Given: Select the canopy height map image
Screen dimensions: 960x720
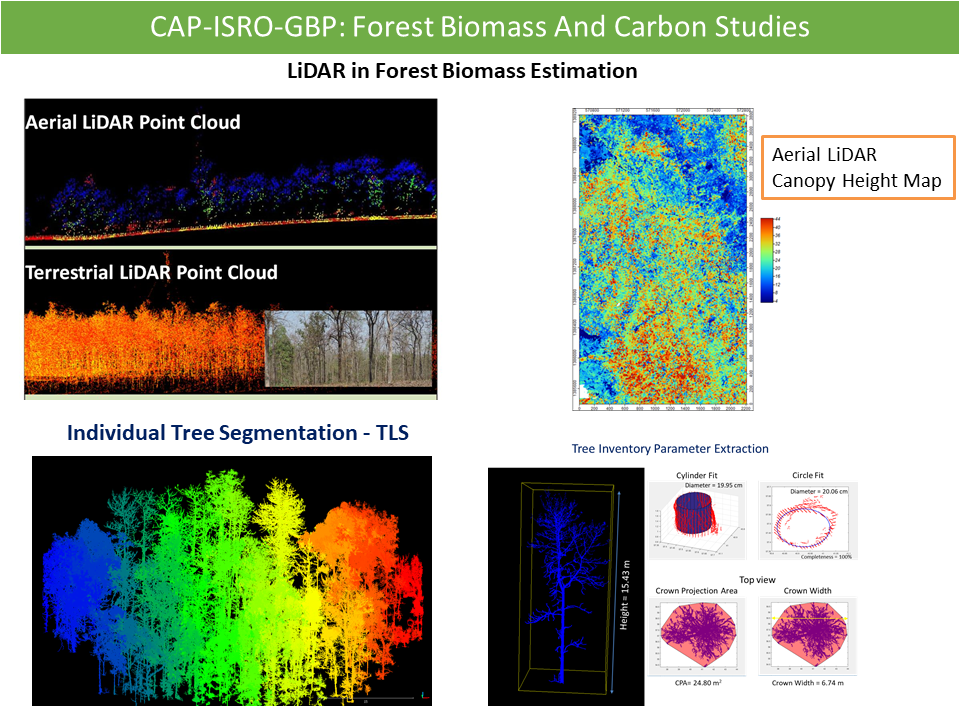Looking at the screenshot, I should coord(662,260).
